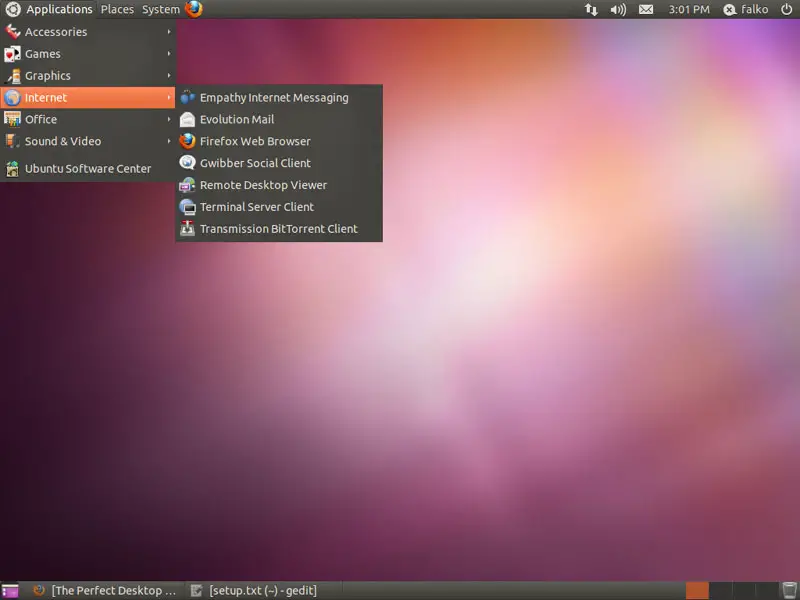The image size is (800, 600).
Task: Open the messaging envelope indicator
Action: pos(646,9)
